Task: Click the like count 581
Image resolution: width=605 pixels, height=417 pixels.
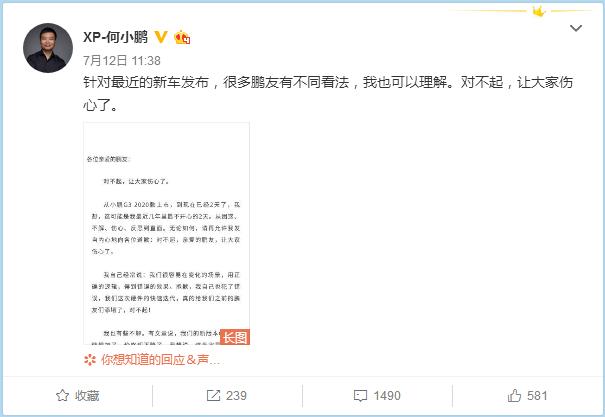Action: tap(537, 396)
